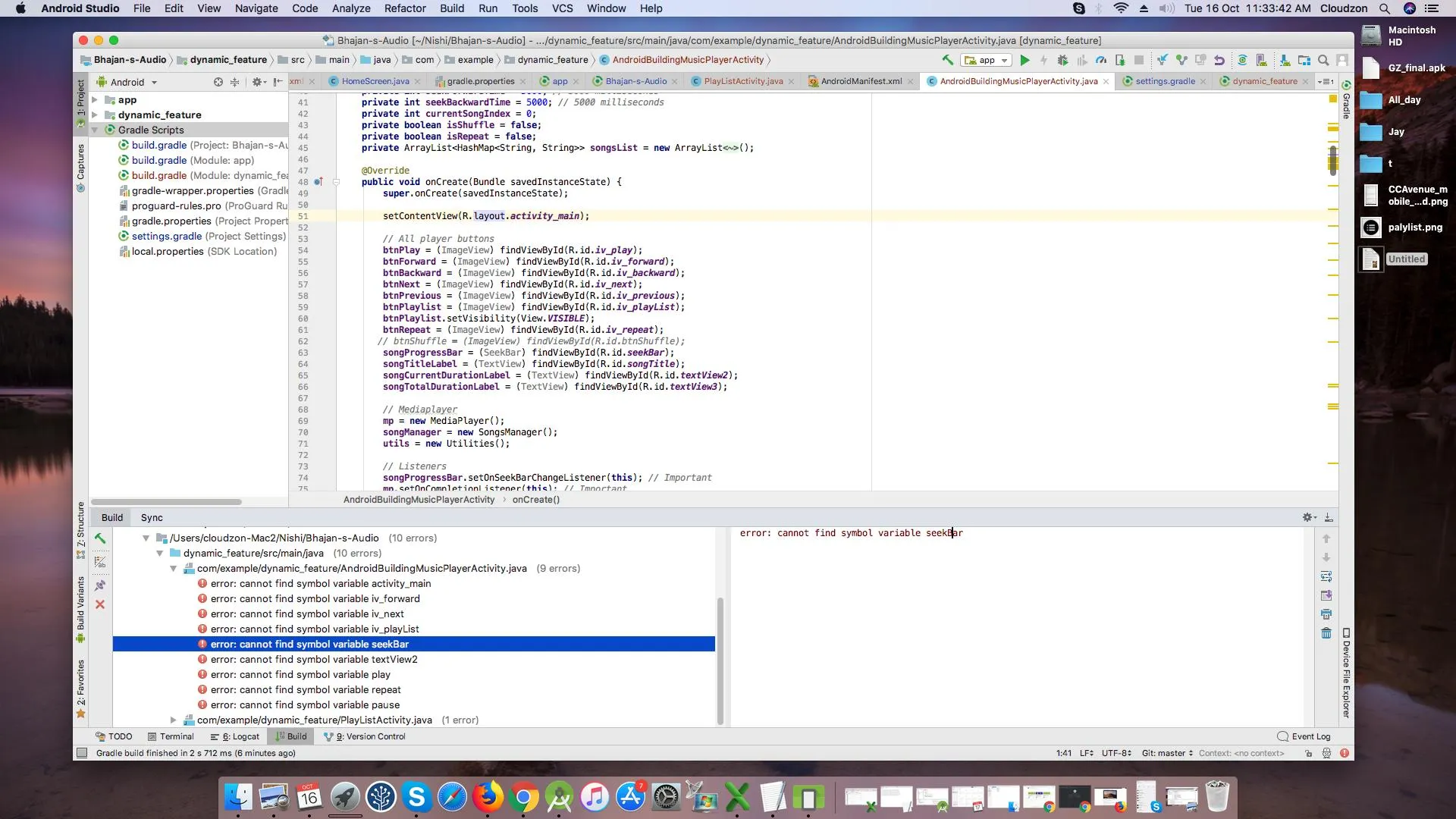Expand PlayListActivity.java errors node
1456x819 pixels.
coord(173,720)
